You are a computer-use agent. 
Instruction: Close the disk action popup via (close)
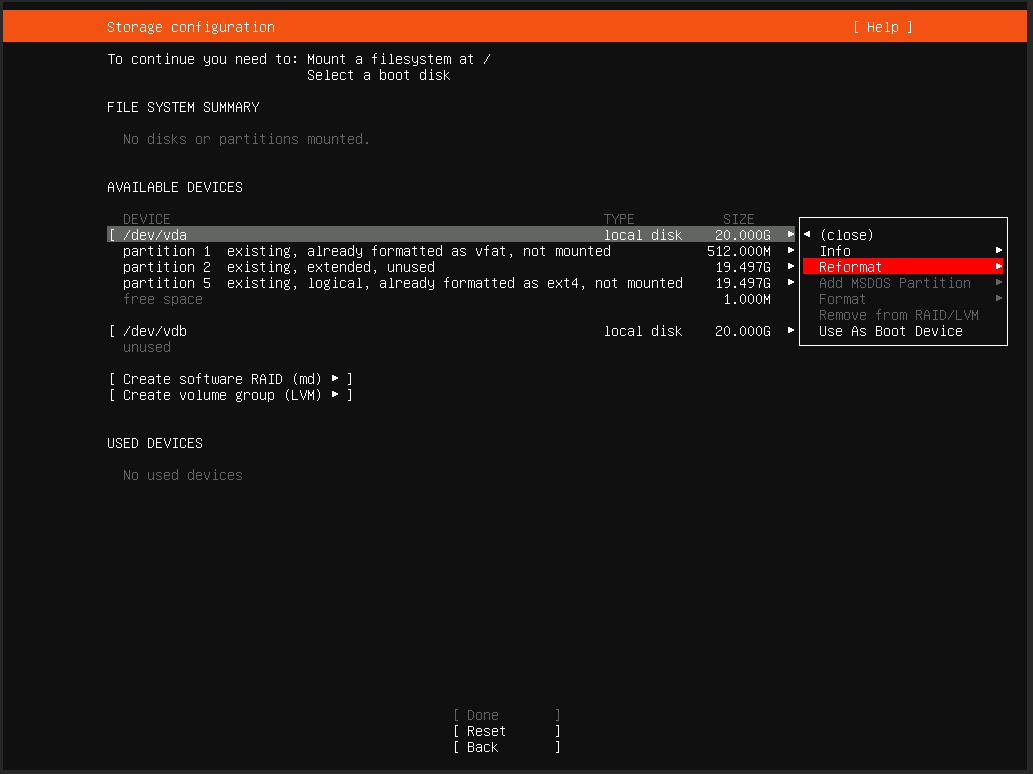pyautogui.click(x=846, y=235)
